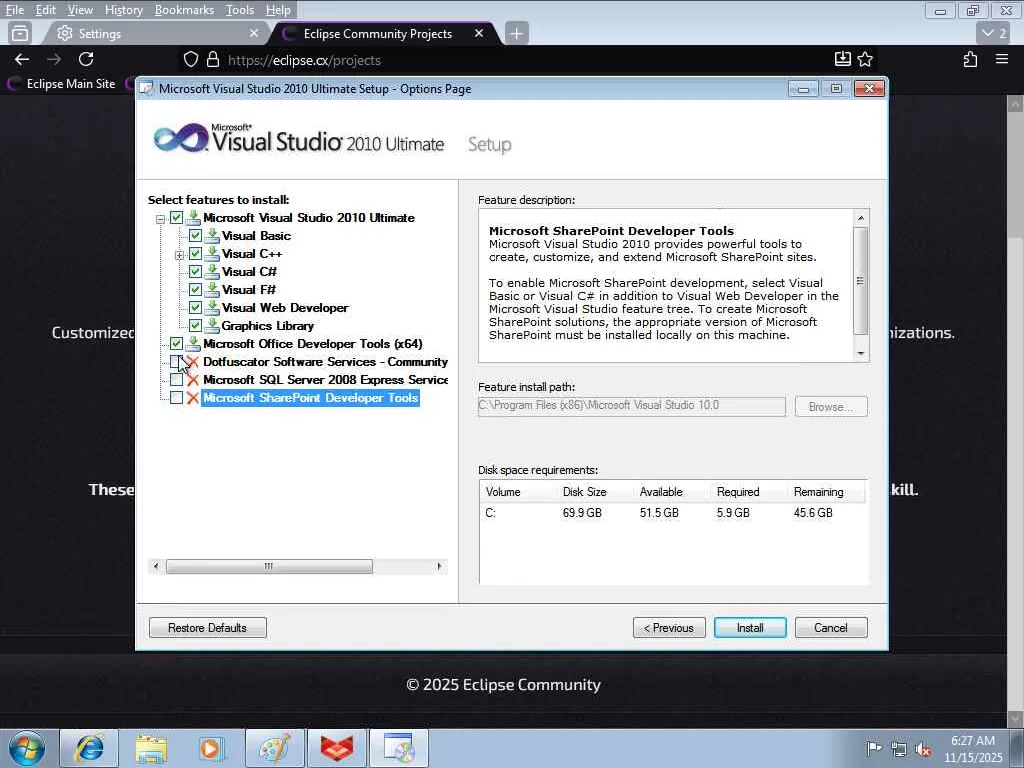Open Eclipse Main Site bookmark
1024x768 pixels.
pyautogui.click(x=61, y=84)
